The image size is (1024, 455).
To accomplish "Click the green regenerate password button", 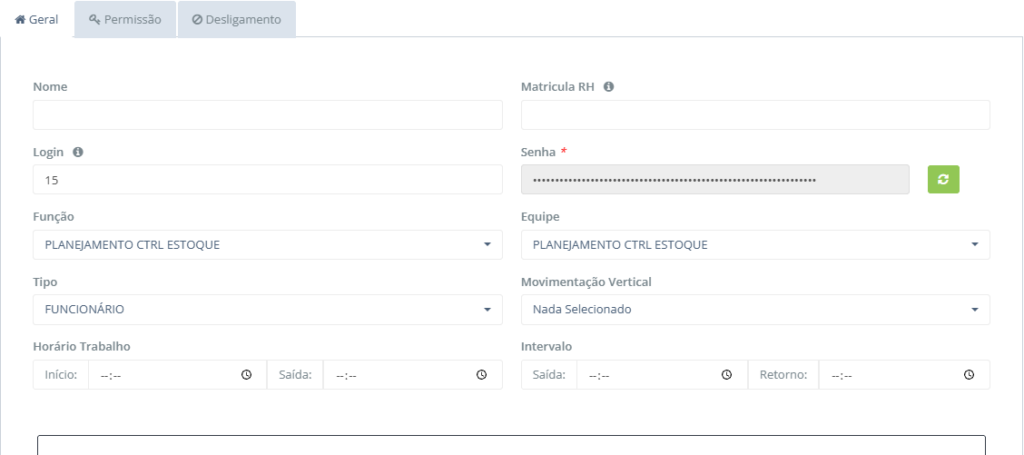I will [943, 179].
